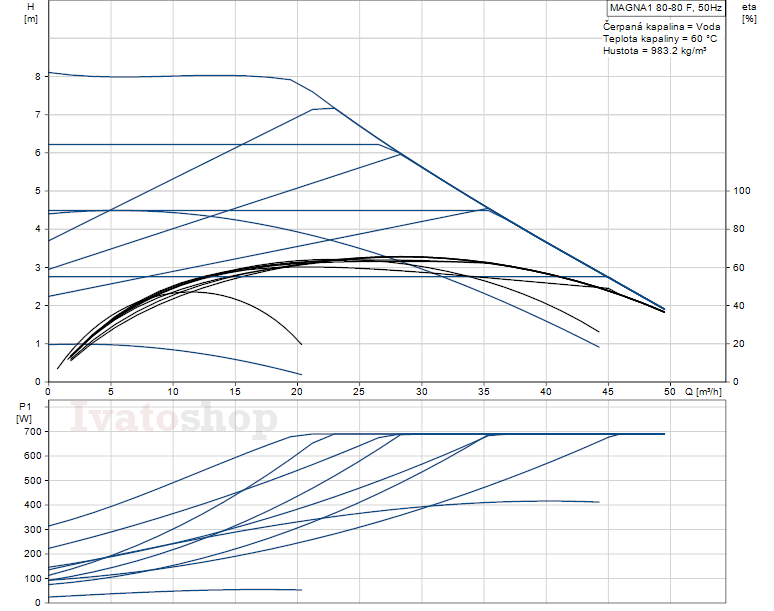Click the 400 tick on the P1 axis

point(30,505)
